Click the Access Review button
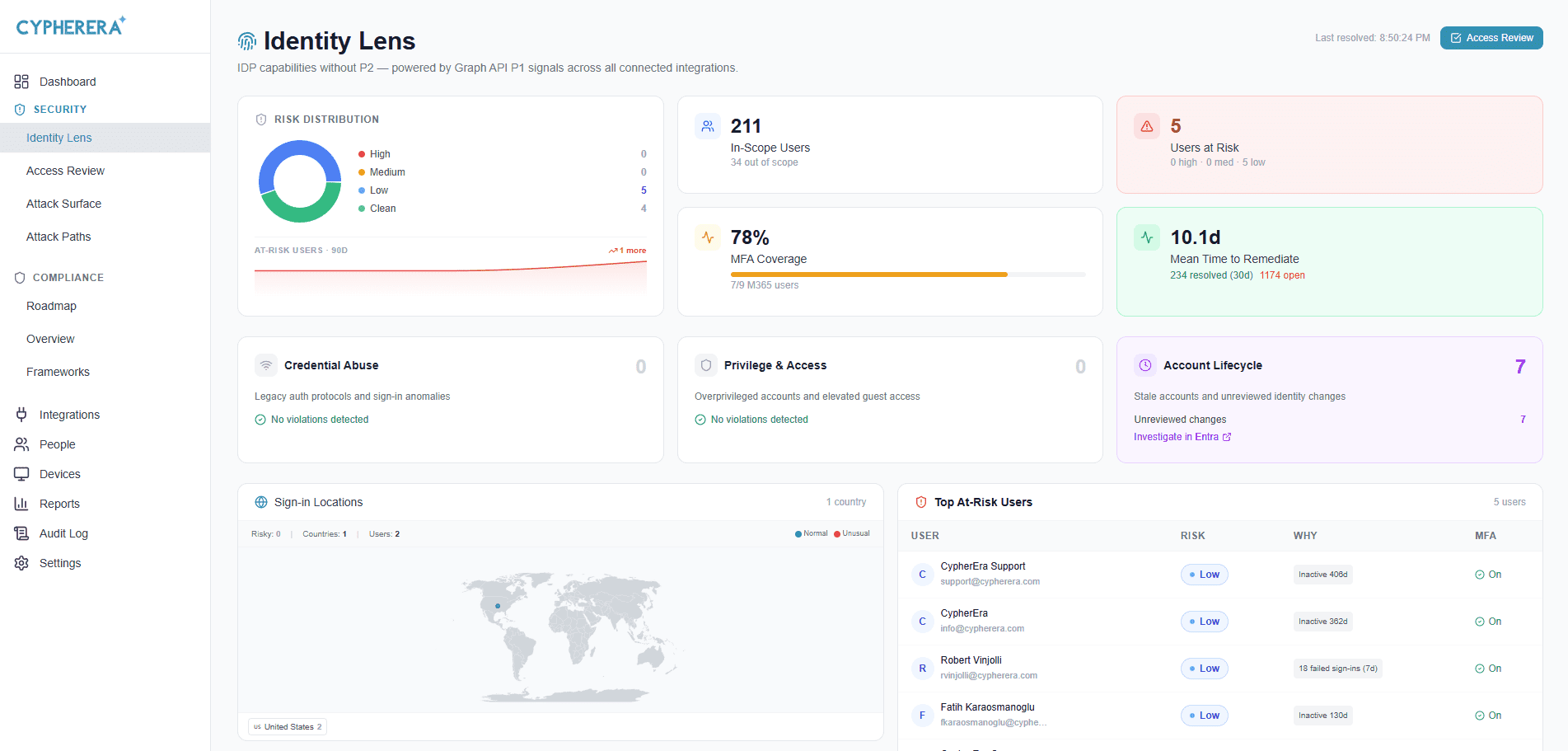The height and width of the screenshot is (751, 1568). 1491,38
